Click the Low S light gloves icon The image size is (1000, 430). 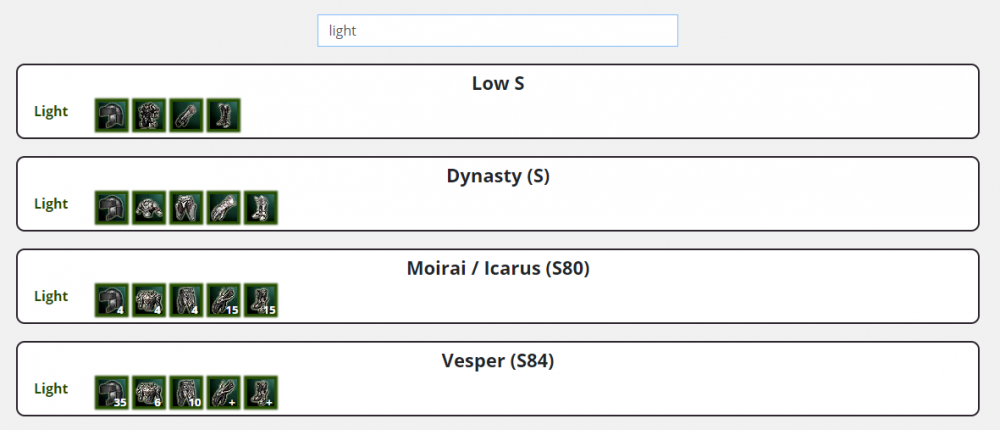click(x=186, y=115)
